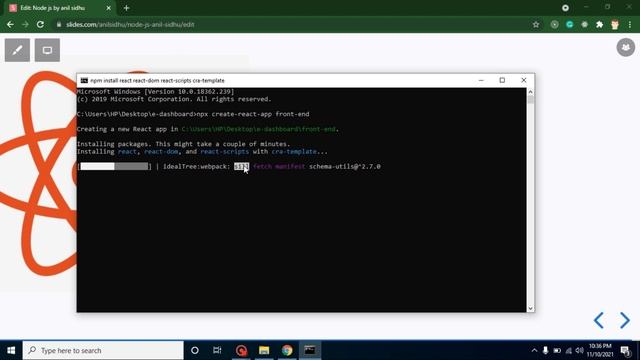Open File Explorer from taskbar

click(x=264, y=350)
